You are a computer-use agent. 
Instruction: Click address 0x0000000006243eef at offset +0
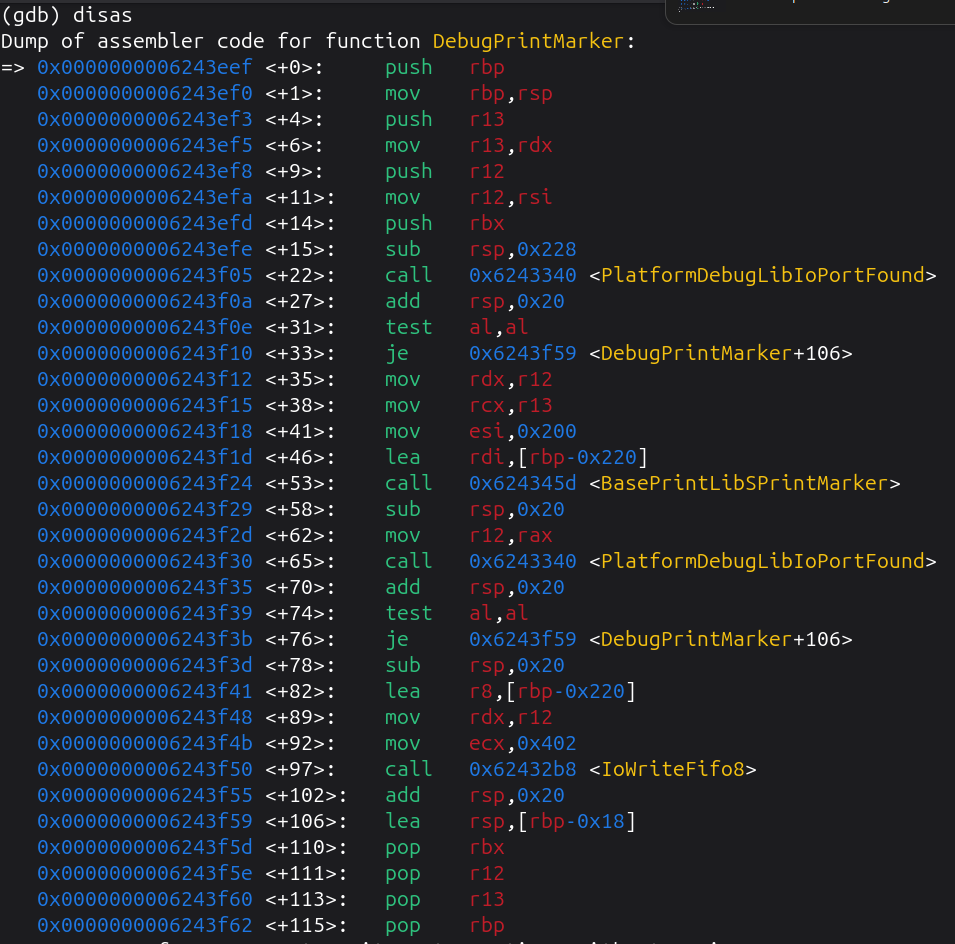[145, 68]
